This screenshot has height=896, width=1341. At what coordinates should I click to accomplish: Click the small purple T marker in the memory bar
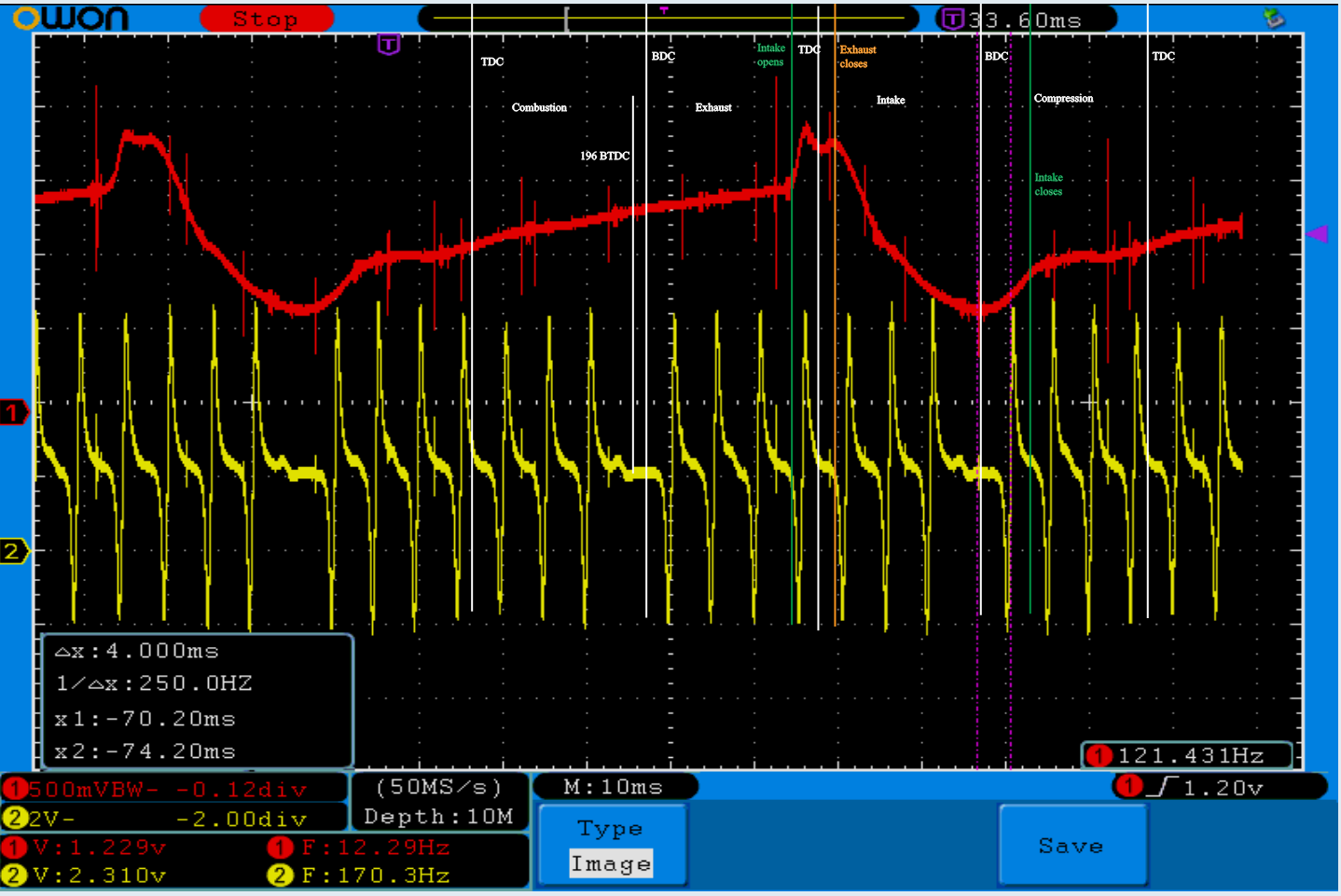click(664, 10)
